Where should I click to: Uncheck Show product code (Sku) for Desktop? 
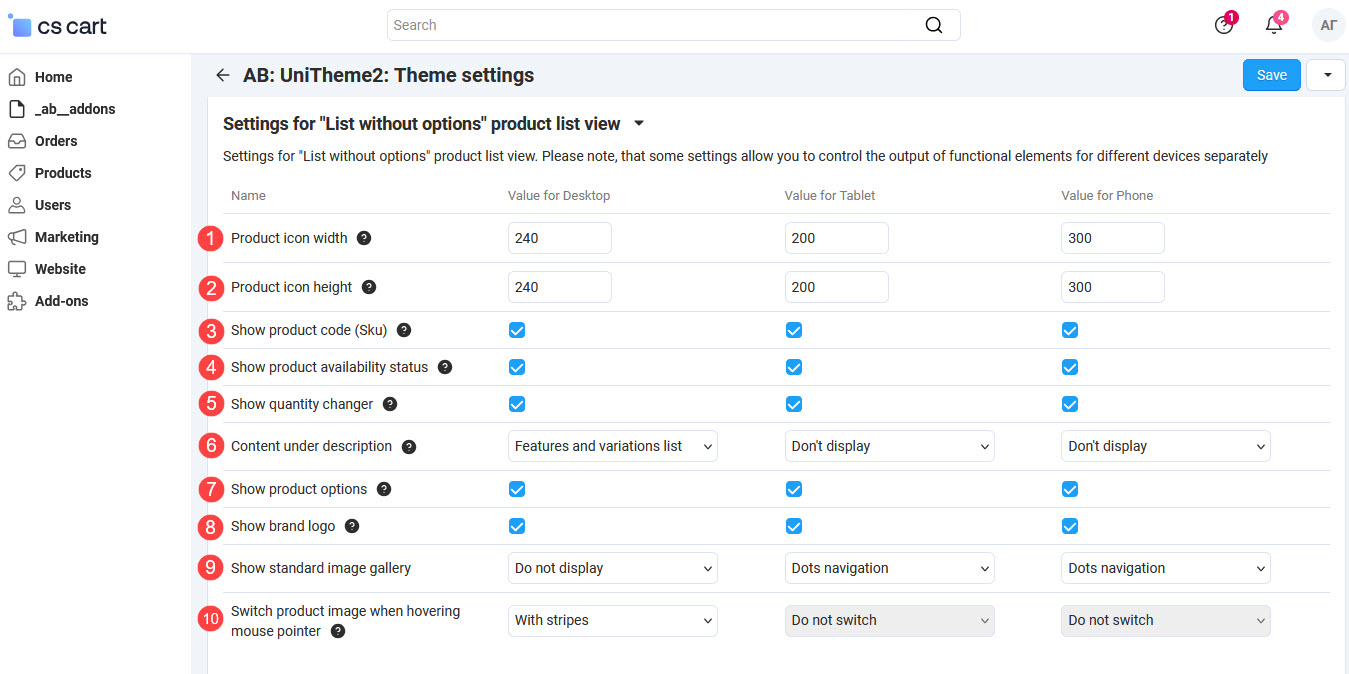517,330
